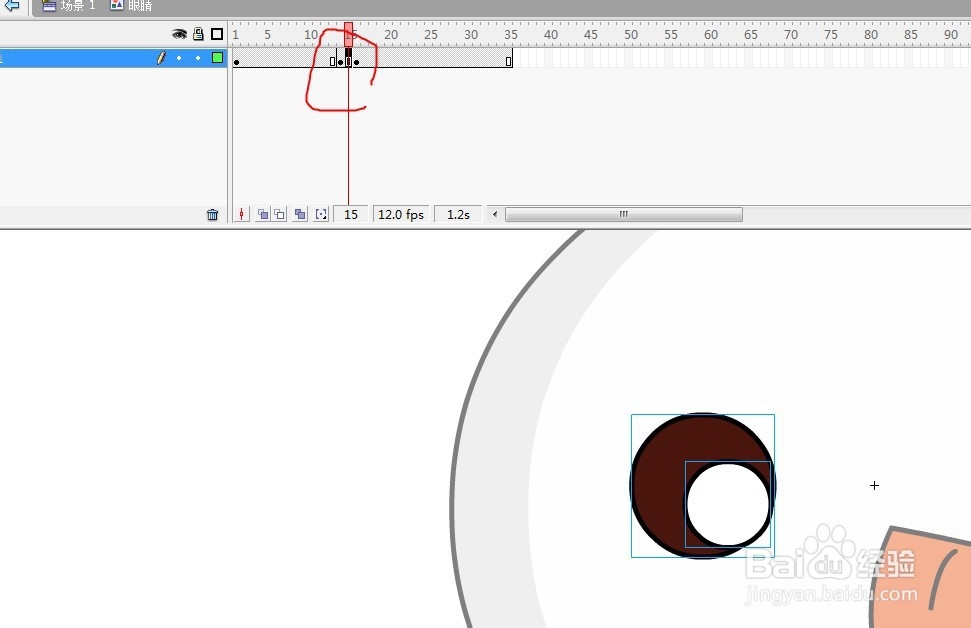Click the layer's green outline color square
Viewport: 971px width, 628px height.
tap(217, 58)
